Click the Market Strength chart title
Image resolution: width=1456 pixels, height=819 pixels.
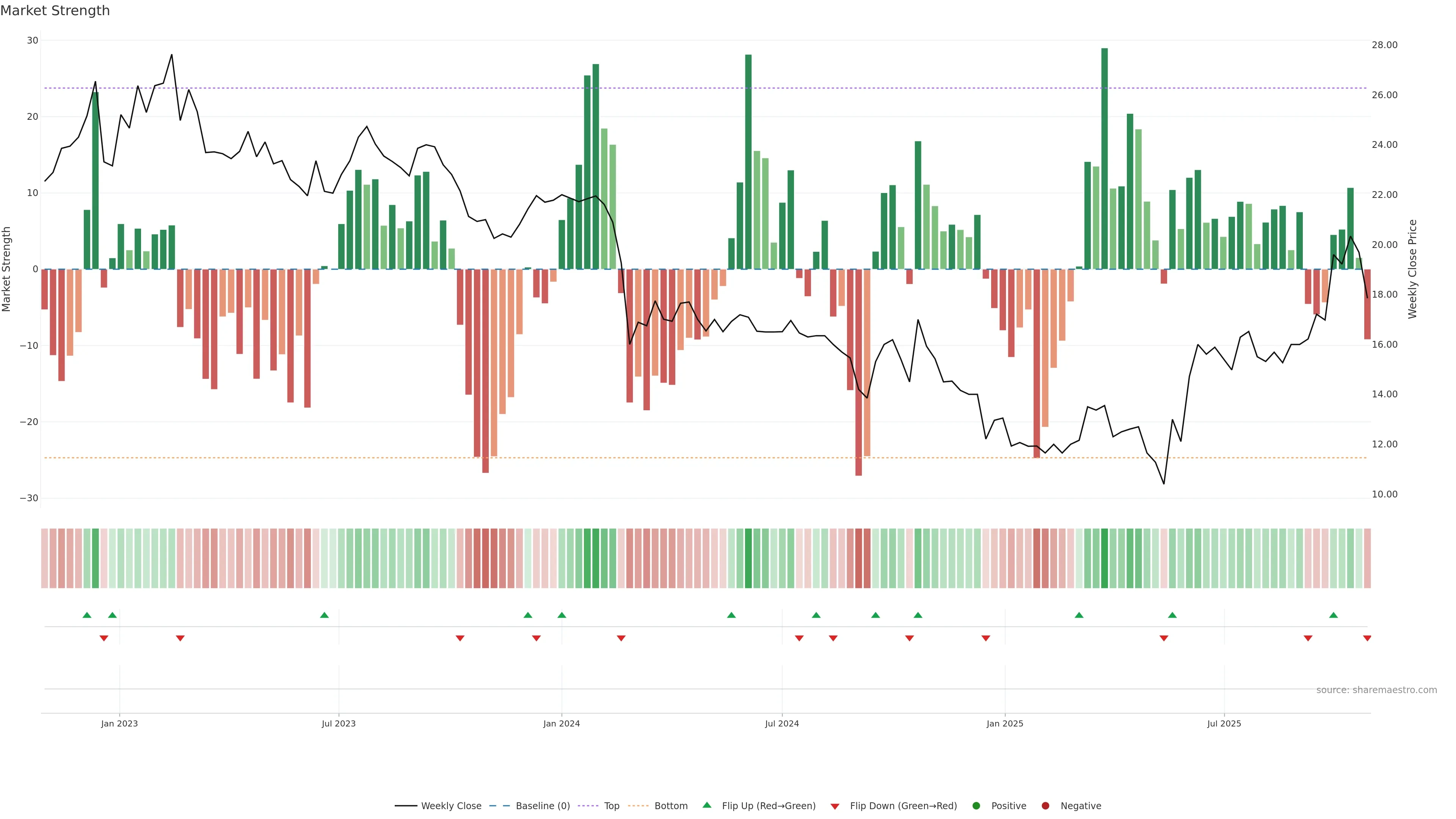55,11
